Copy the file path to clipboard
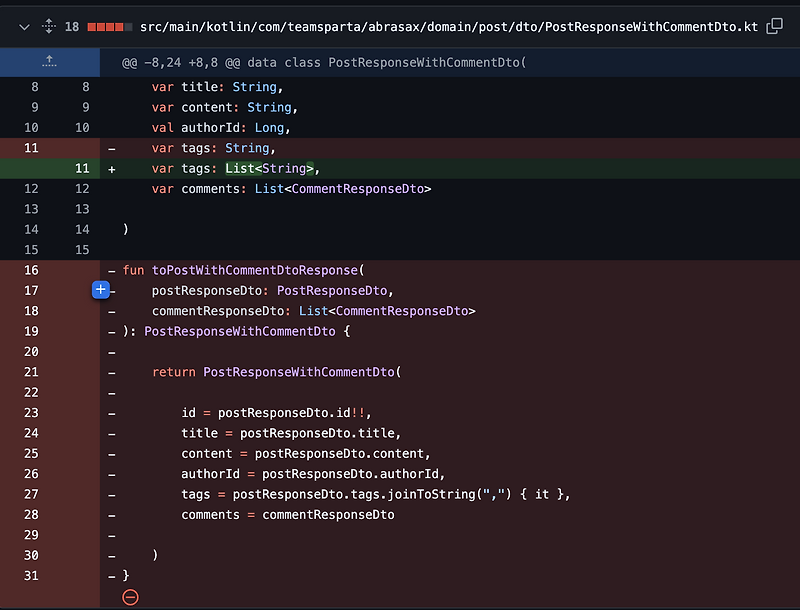The width and height of the screenshot is (800, 610). point(774,26)
